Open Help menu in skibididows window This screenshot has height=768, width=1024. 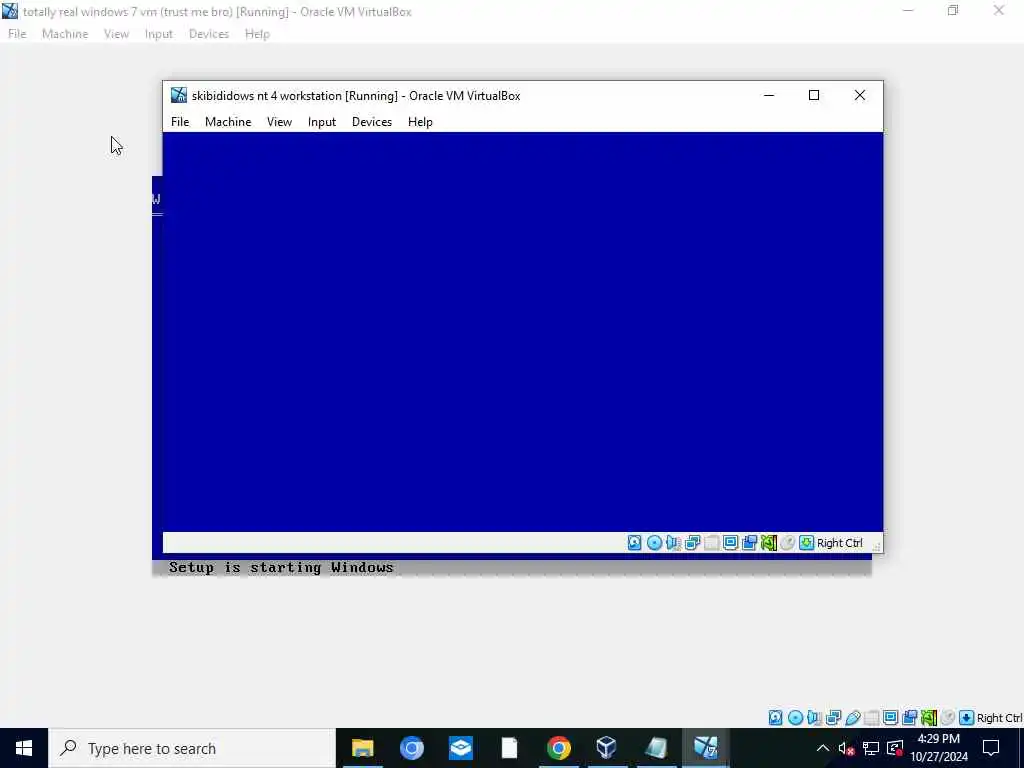tap(421, 122)
